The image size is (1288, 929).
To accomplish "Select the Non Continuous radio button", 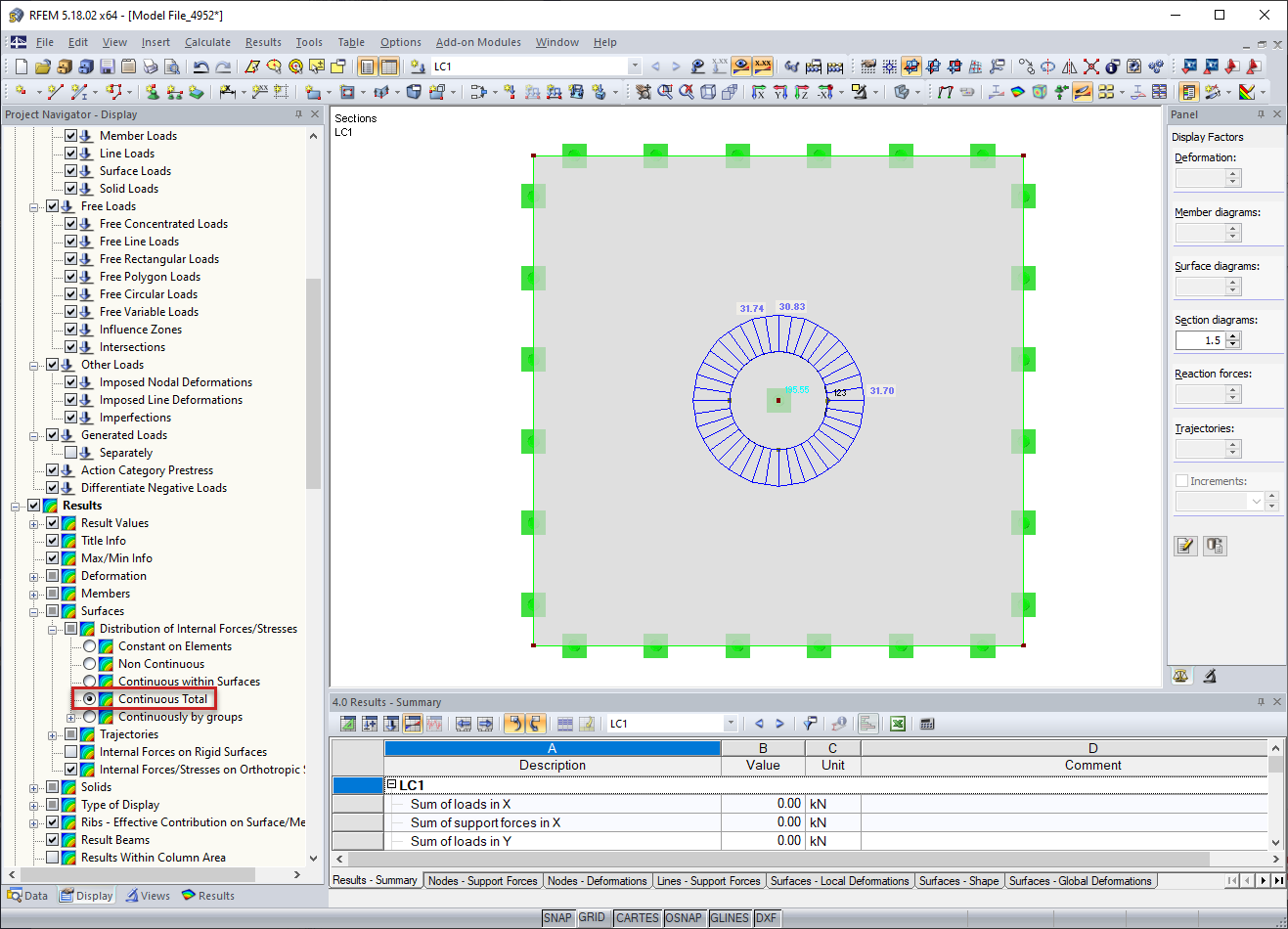I will click(x=89, y=664).
